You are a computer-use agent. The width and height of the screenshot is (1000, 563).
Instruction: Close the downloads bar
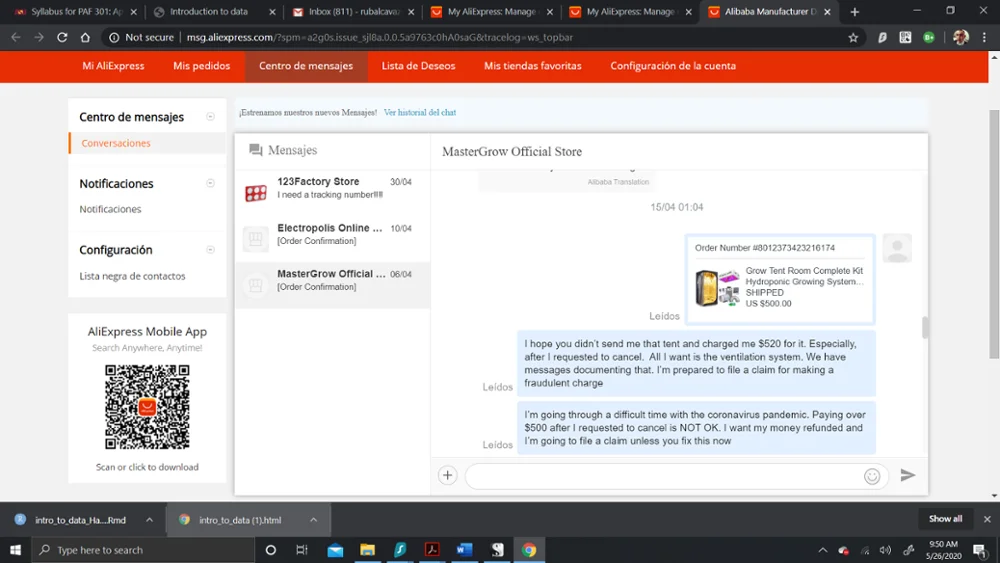coord(987,519)
